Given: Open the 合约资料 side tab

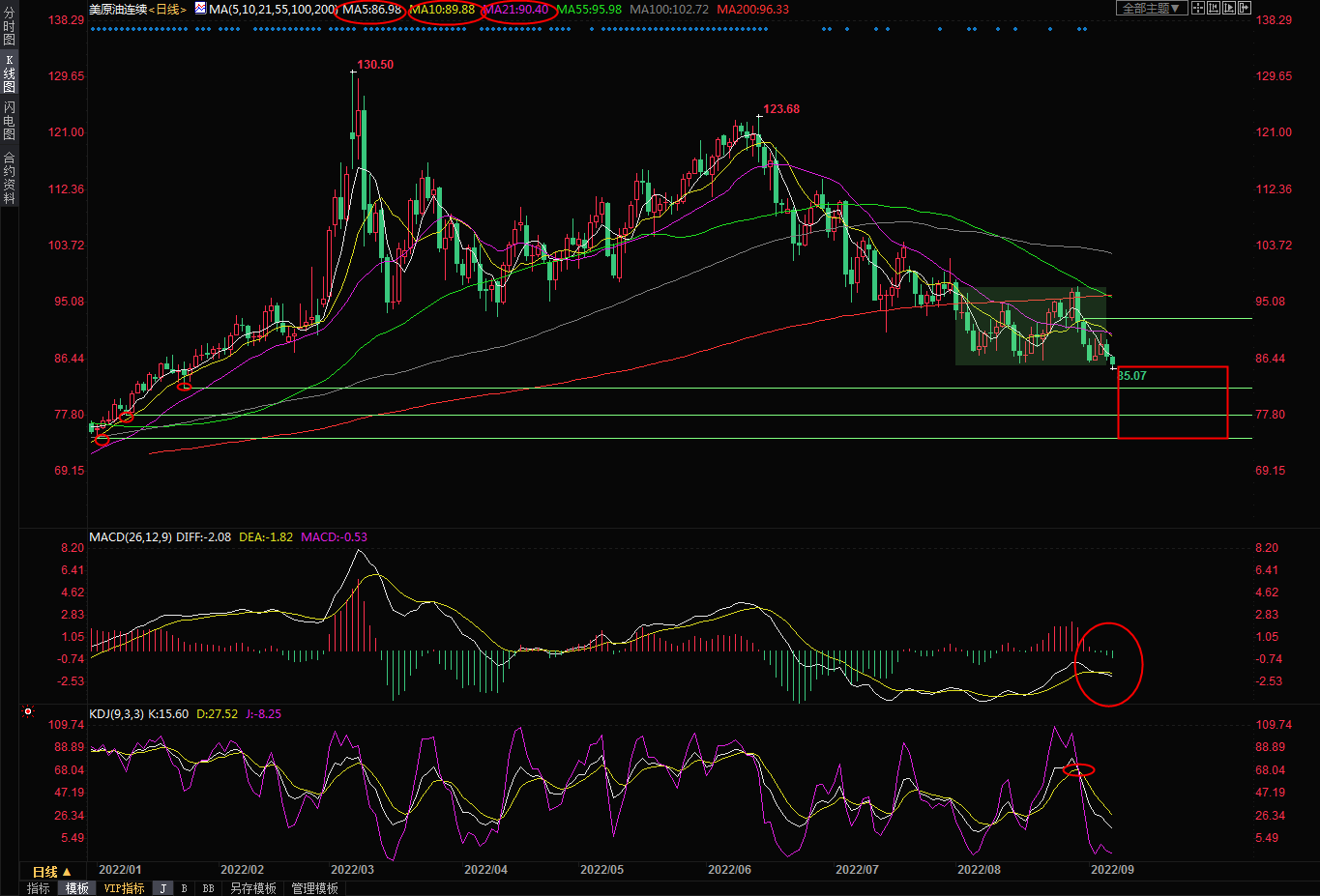Looking at the screenshot, I should [x=9, y=178].
